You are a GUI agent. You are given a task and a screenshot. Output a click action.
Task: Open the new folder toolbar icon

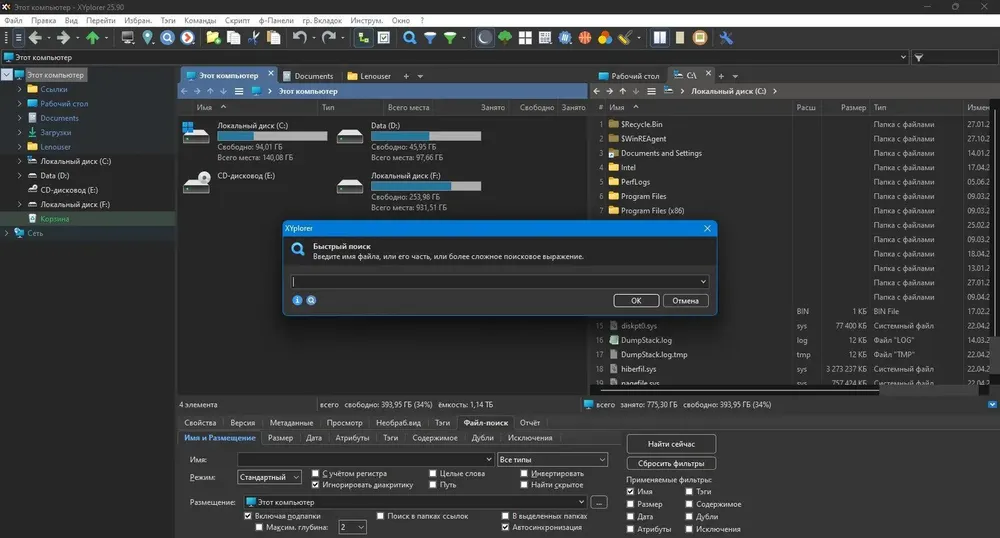[x=213, y=38]
